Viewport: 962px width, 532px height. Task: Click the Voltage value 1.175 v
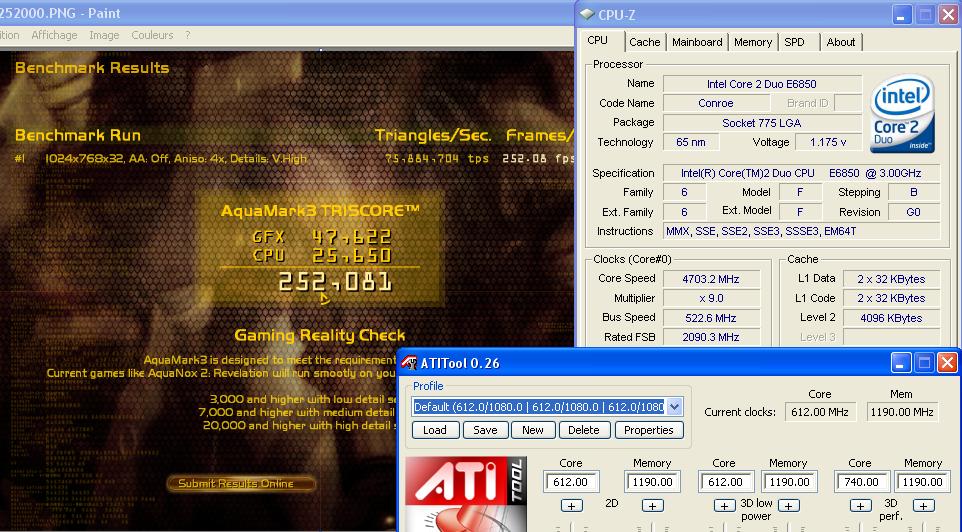point(828,142)
